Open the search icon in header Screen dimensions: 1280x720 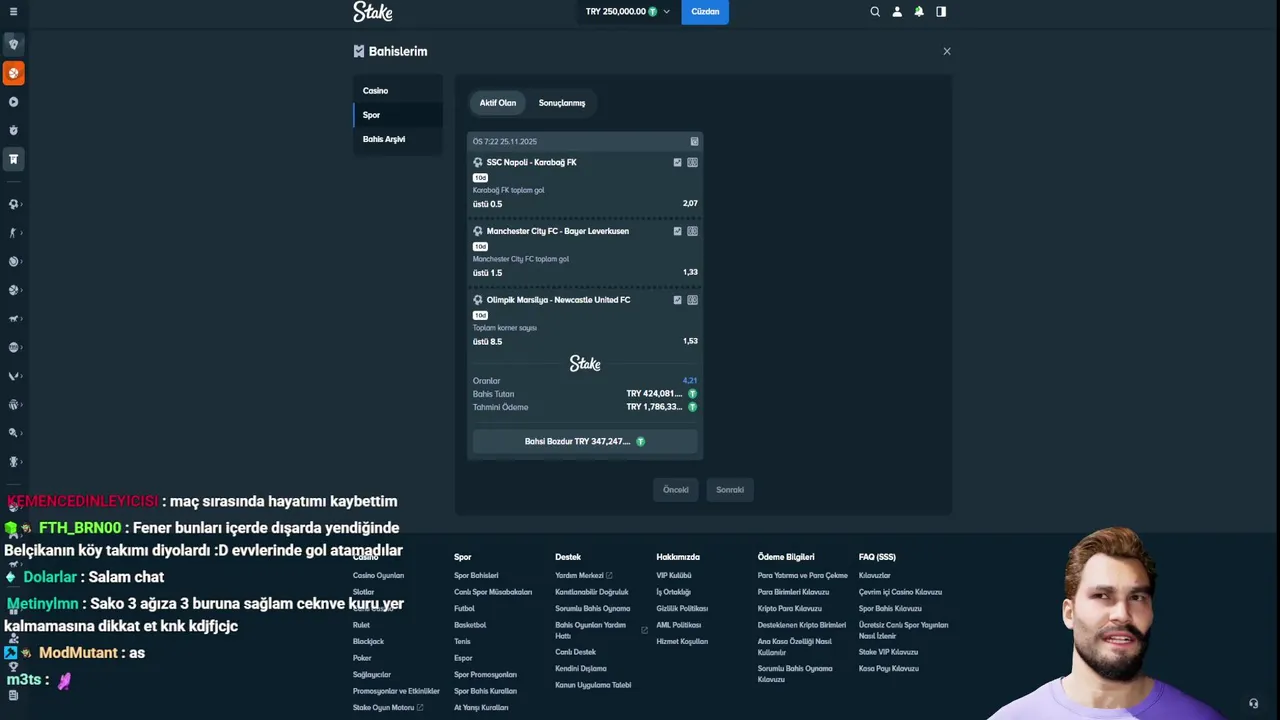point(875,12)
